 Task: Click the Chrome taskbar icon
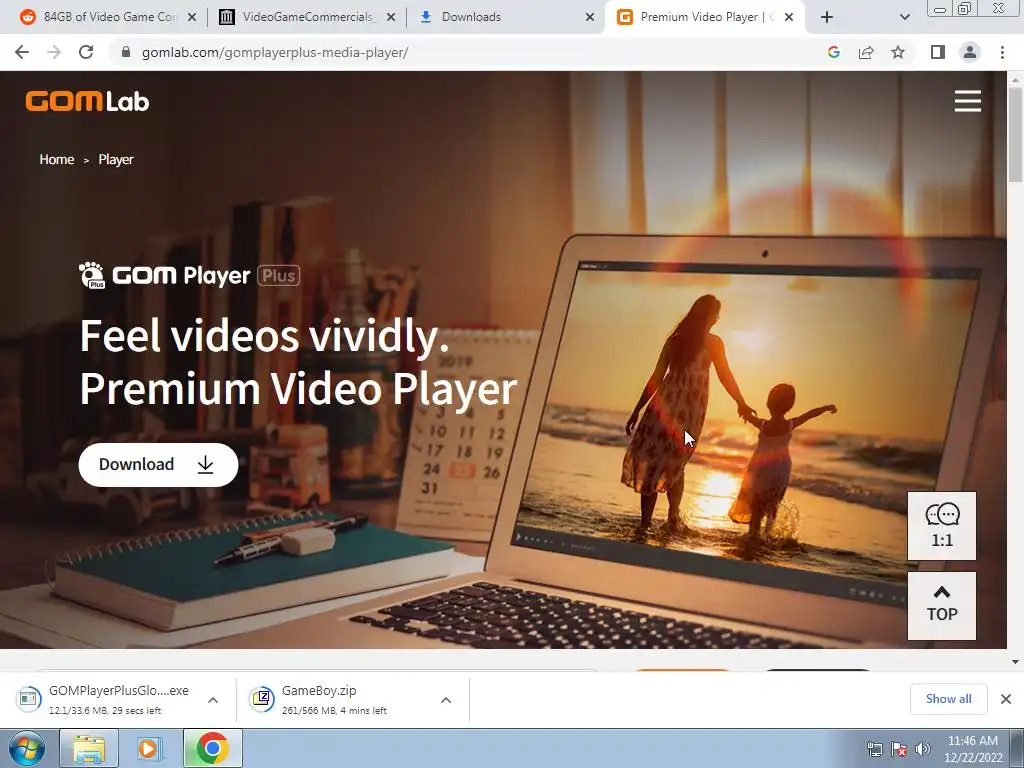pyautogui.click(x=212, y=748)
